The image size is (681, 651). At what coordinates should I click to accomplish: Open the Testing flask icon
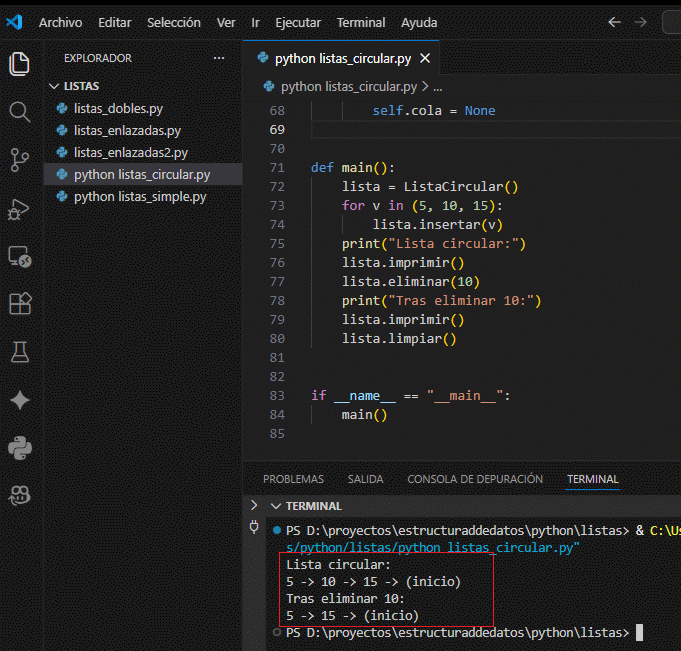click(x=19, y=352)
